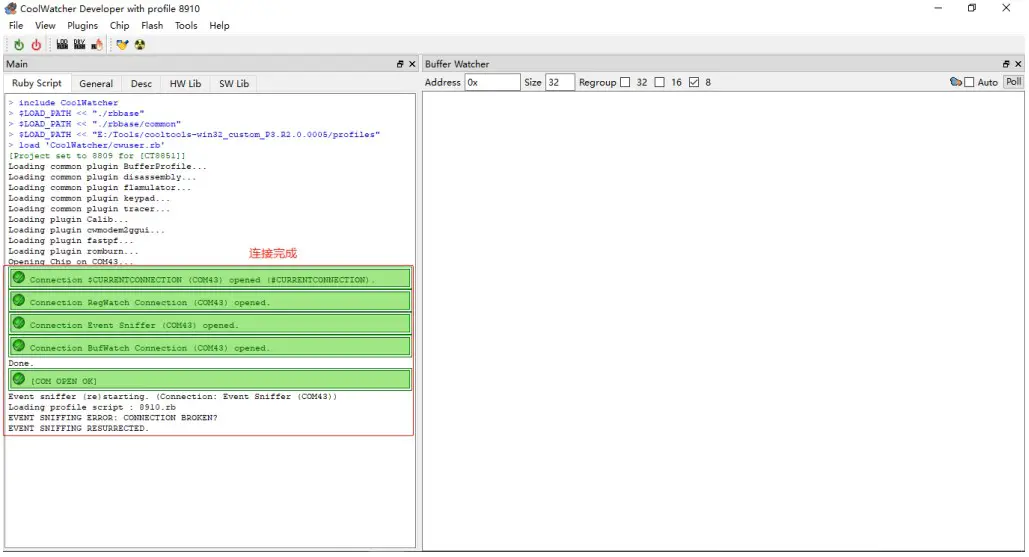Click the red power-off toolbar icon
Image resolution: width=1029 pixels, height=557 pixels.
click(x=36, y=45)
